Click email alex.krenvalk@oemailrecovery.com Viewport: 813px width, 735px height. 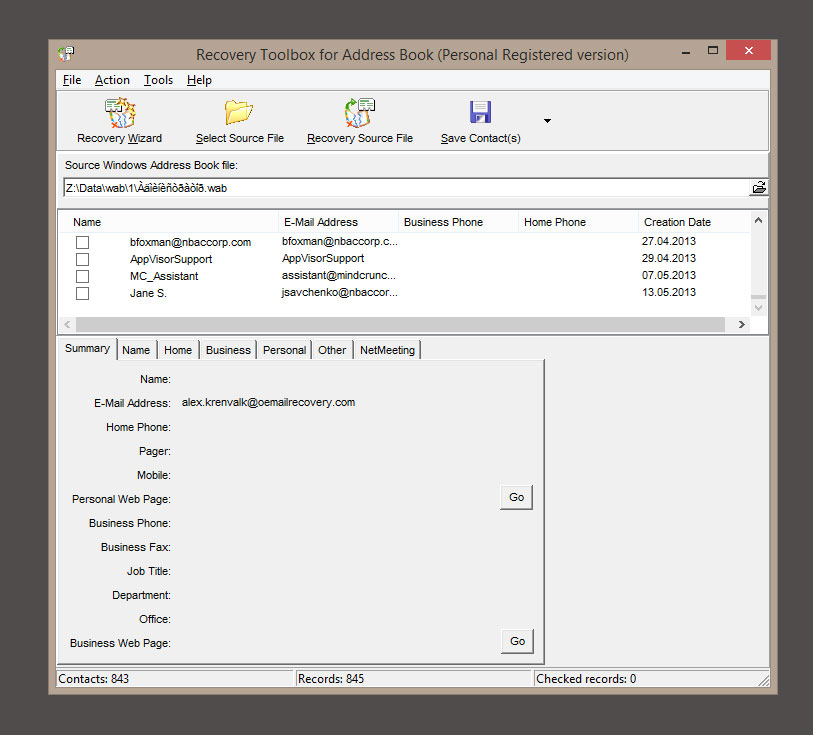[268, 402]
